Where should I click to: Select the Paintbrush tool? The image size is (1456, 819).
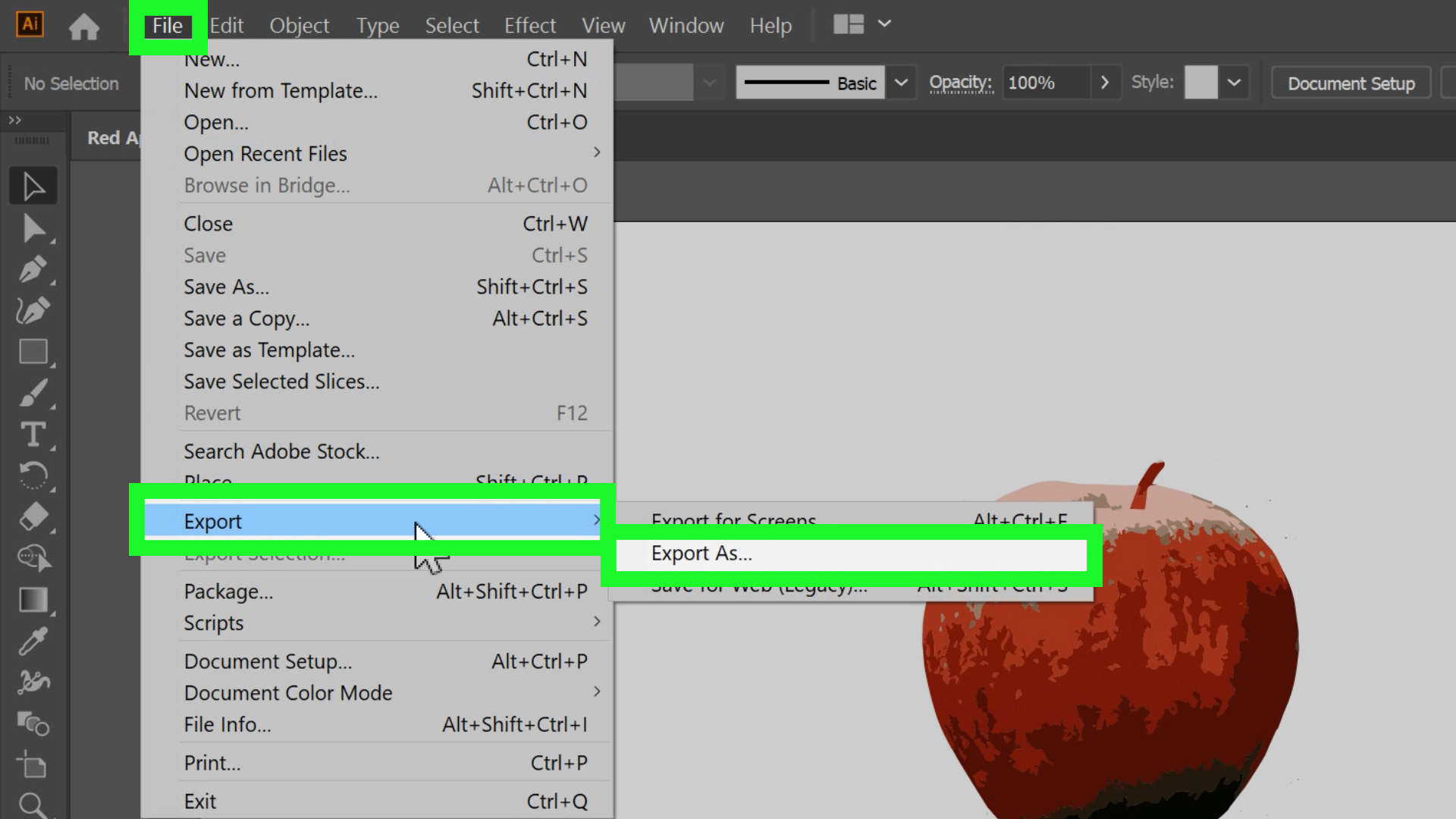click(33, 393)
